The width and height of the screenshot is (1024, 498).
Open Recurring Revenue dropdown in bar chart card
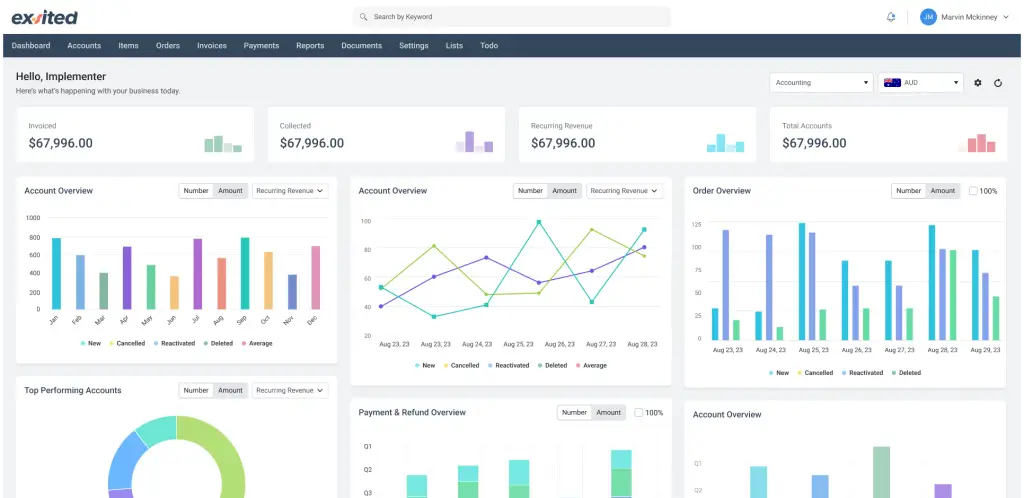[x=290, y=191]
